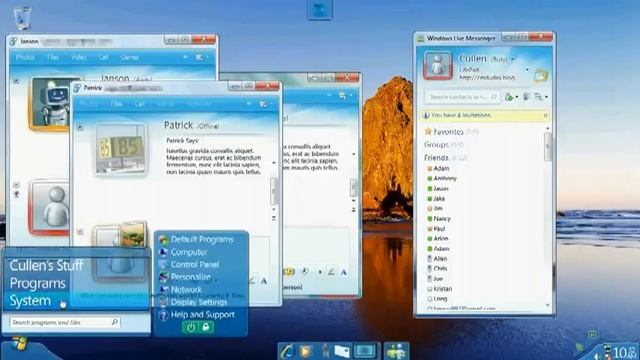Click Cullen's display picture in Messenger
The height and width of the screenshot is (360, 640).
438,65
